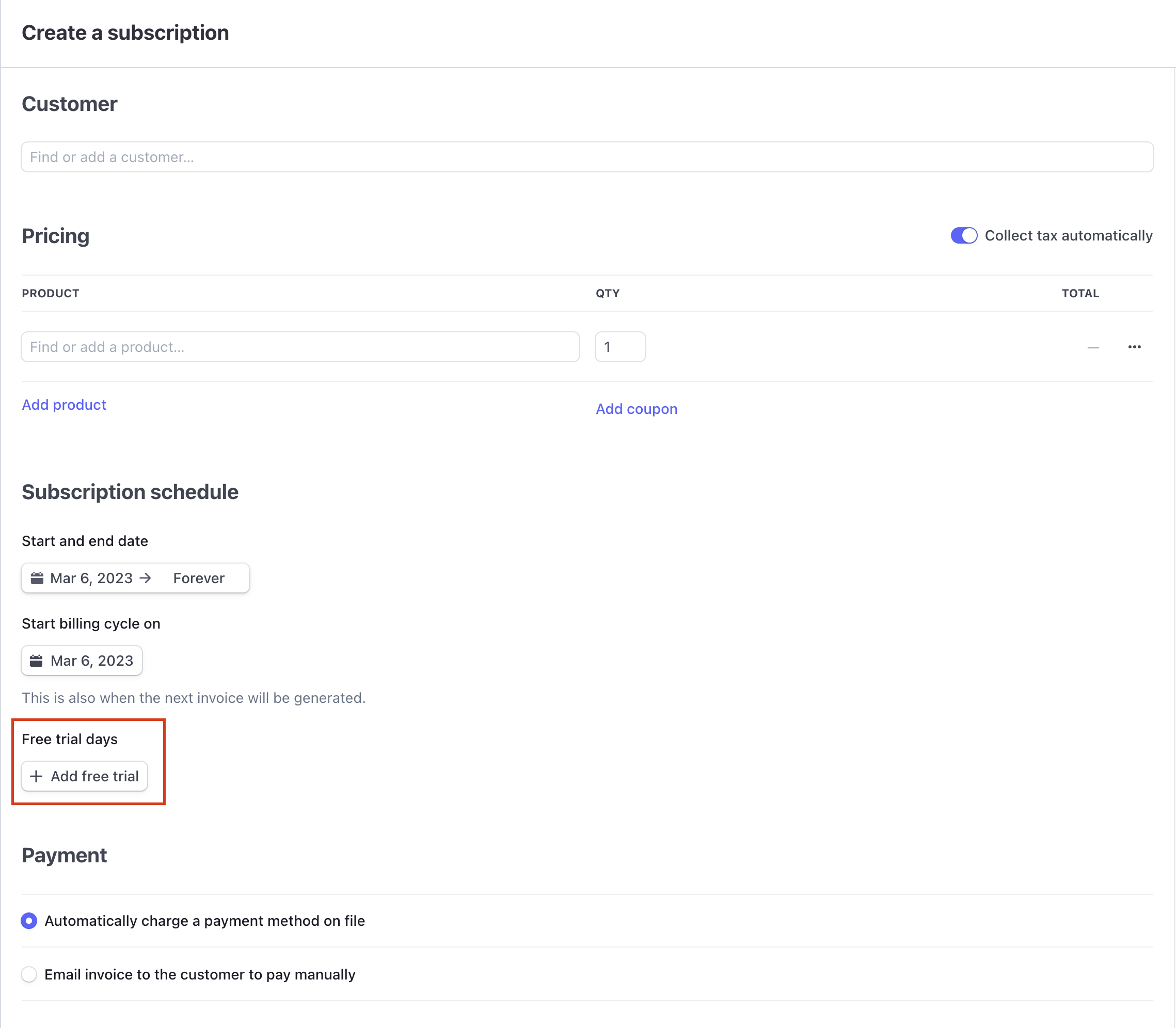The image size is (1176, 1028).
Task: Click the plus icon on Add free trial
Action: click(x=36, y=776)
